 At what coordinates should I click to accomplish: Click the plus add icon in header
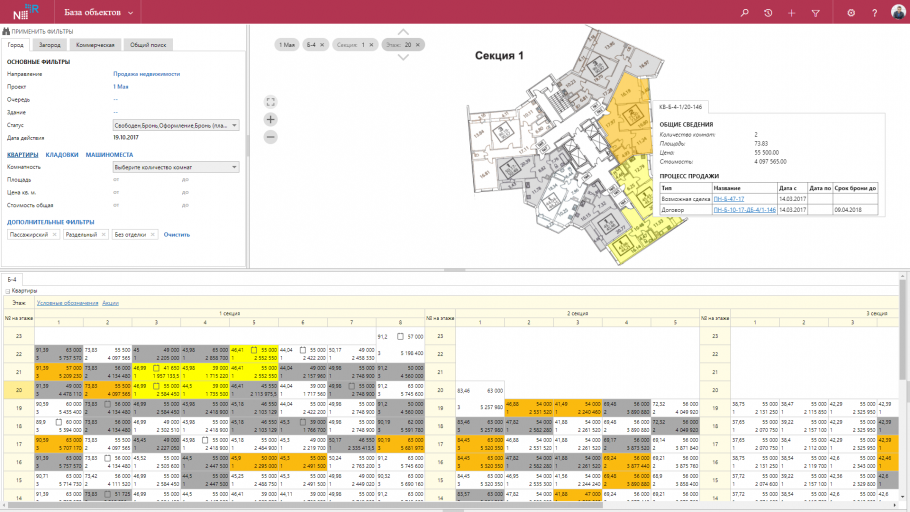pos(791,13)
